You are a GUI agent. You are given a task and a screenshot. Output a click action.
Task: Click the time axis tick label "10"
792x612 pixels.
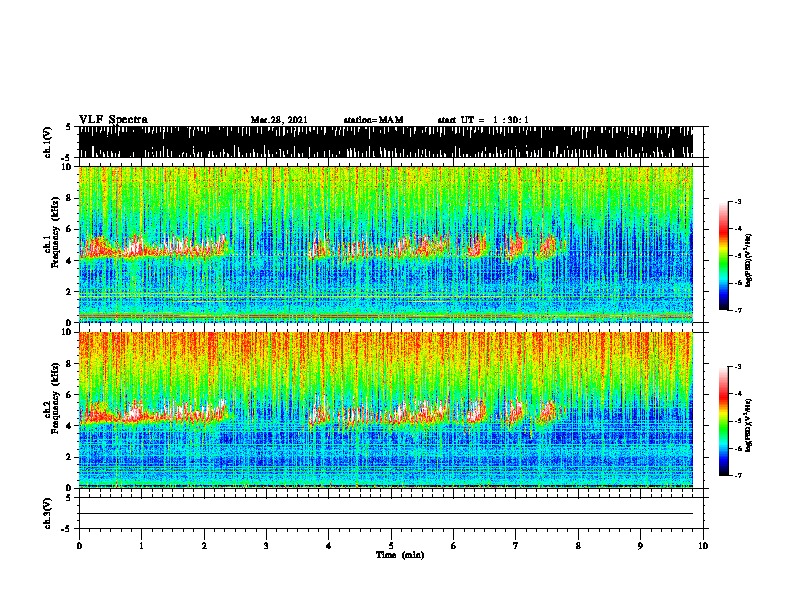tap(703, 545)
